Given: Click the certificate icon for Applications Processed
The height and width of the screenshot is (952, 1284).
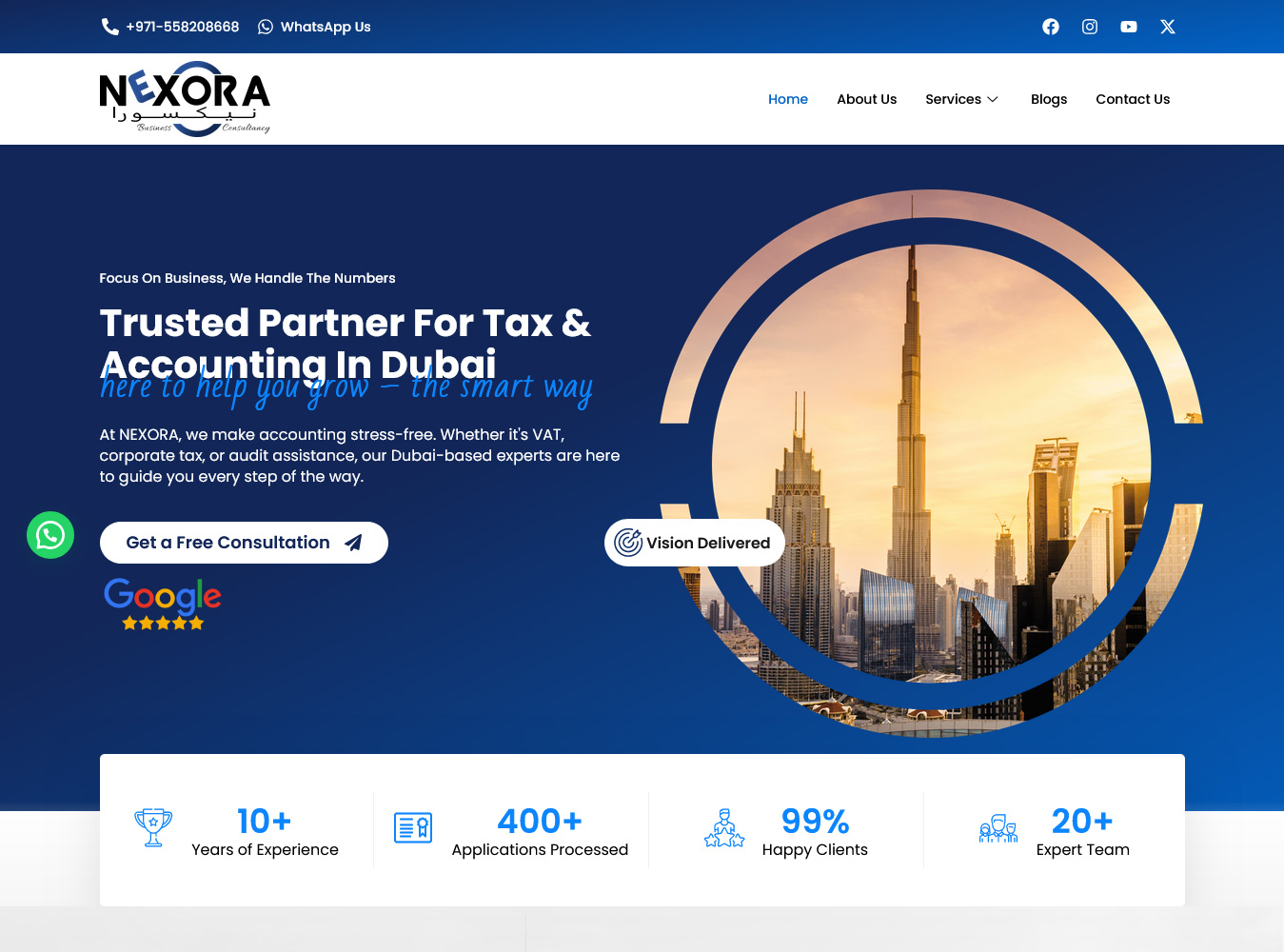Looking at the screenshot, I should (x=413, y=827).
